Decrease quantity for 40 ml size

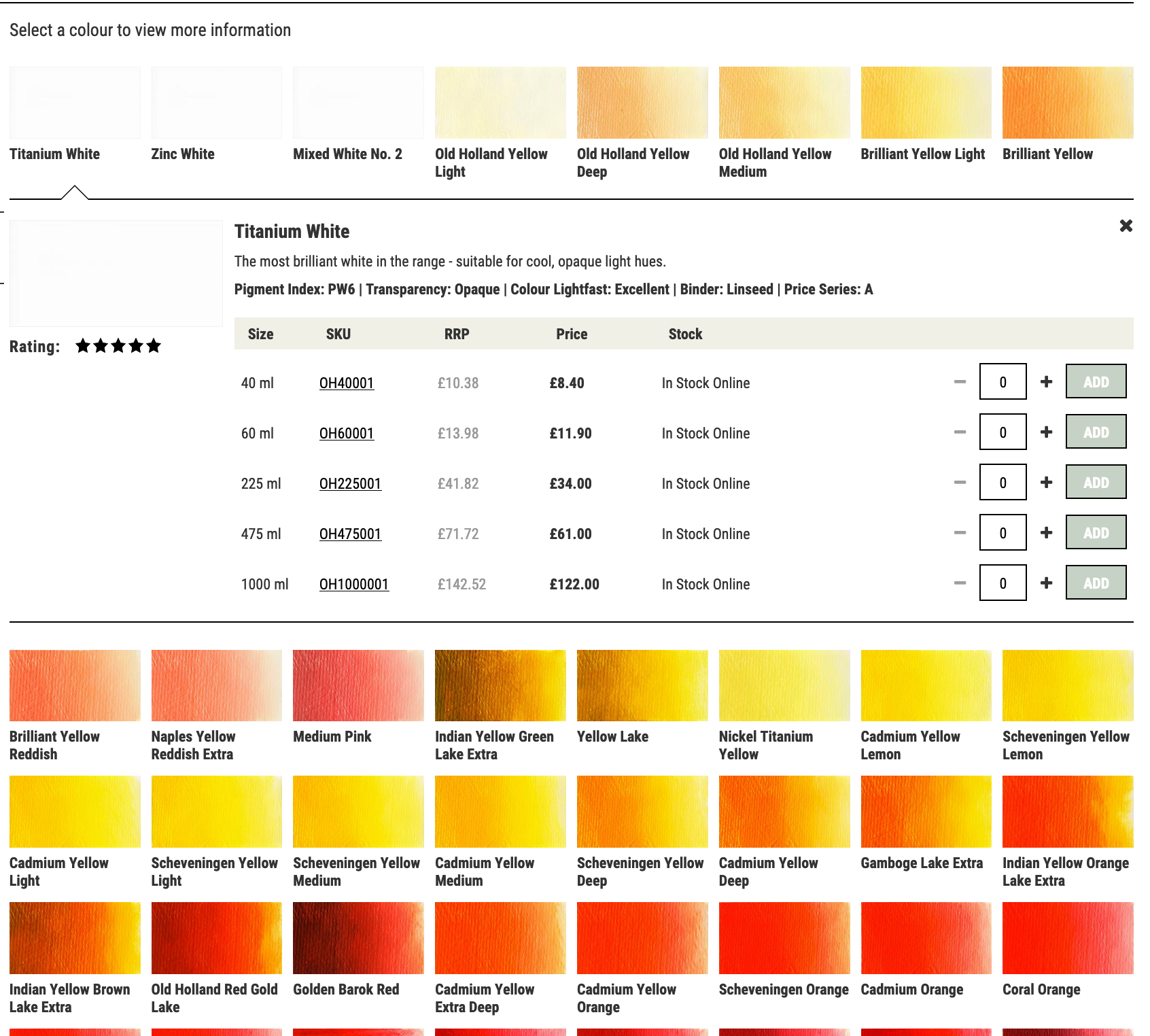960,382
